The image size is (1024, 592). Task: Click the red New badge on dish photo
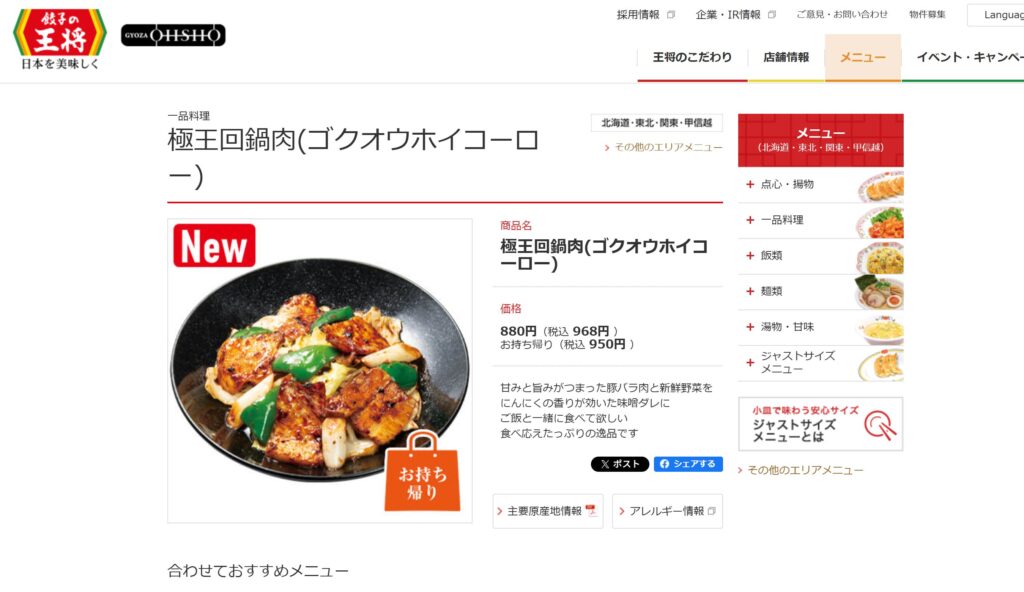pyautogui.click(x=214, y=246)
